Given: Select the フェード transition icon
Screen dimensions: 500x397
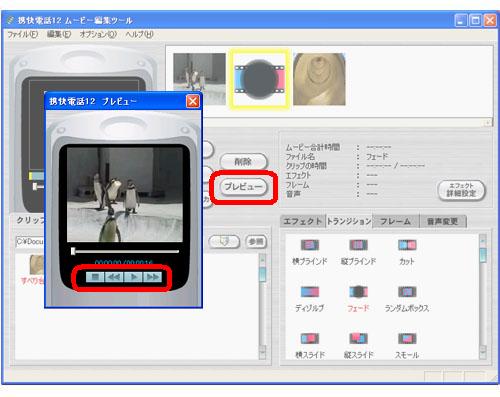Looking at the screenshot, I should point(358,292).
